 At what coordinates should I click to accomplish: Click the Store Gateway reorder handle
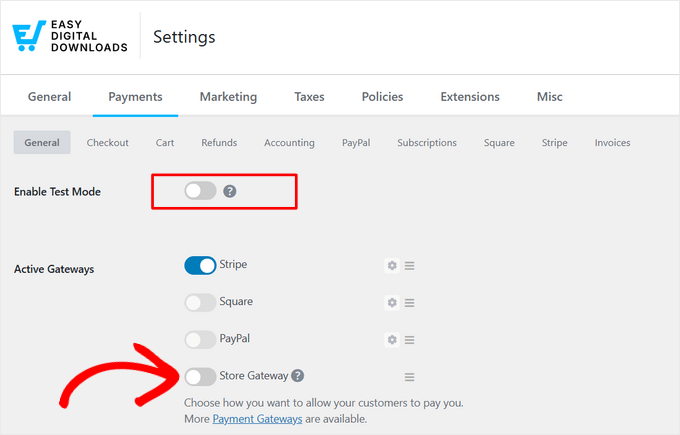410,377
